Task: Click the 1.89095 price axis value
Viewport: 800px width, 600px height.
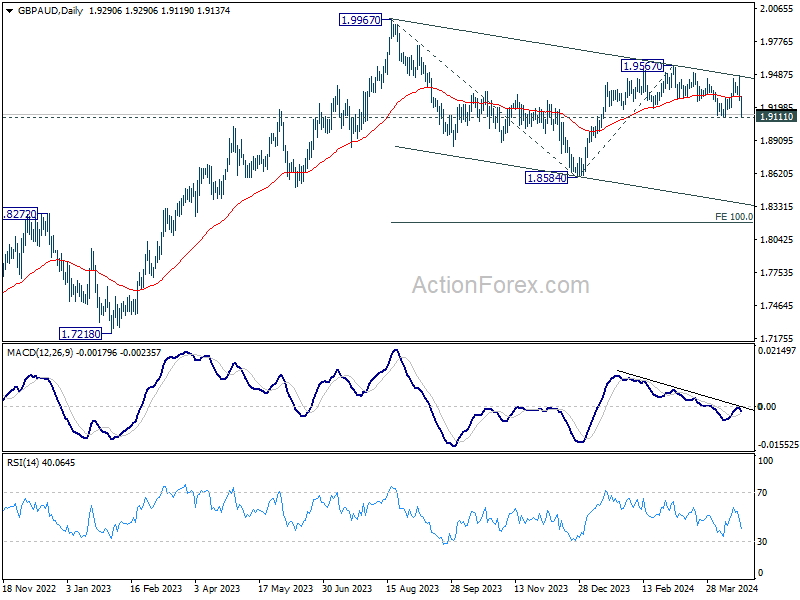Action: coord(777,141)
